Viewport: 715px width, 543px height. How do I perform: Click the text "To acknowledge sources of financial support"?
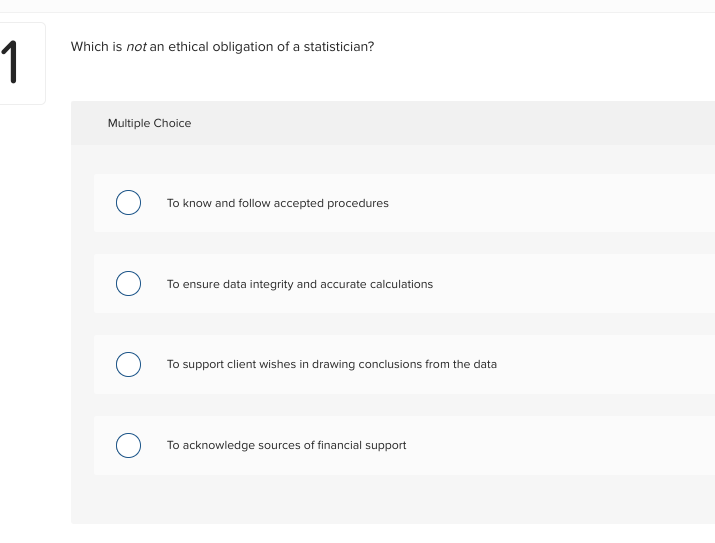click(x=286, y=445)
